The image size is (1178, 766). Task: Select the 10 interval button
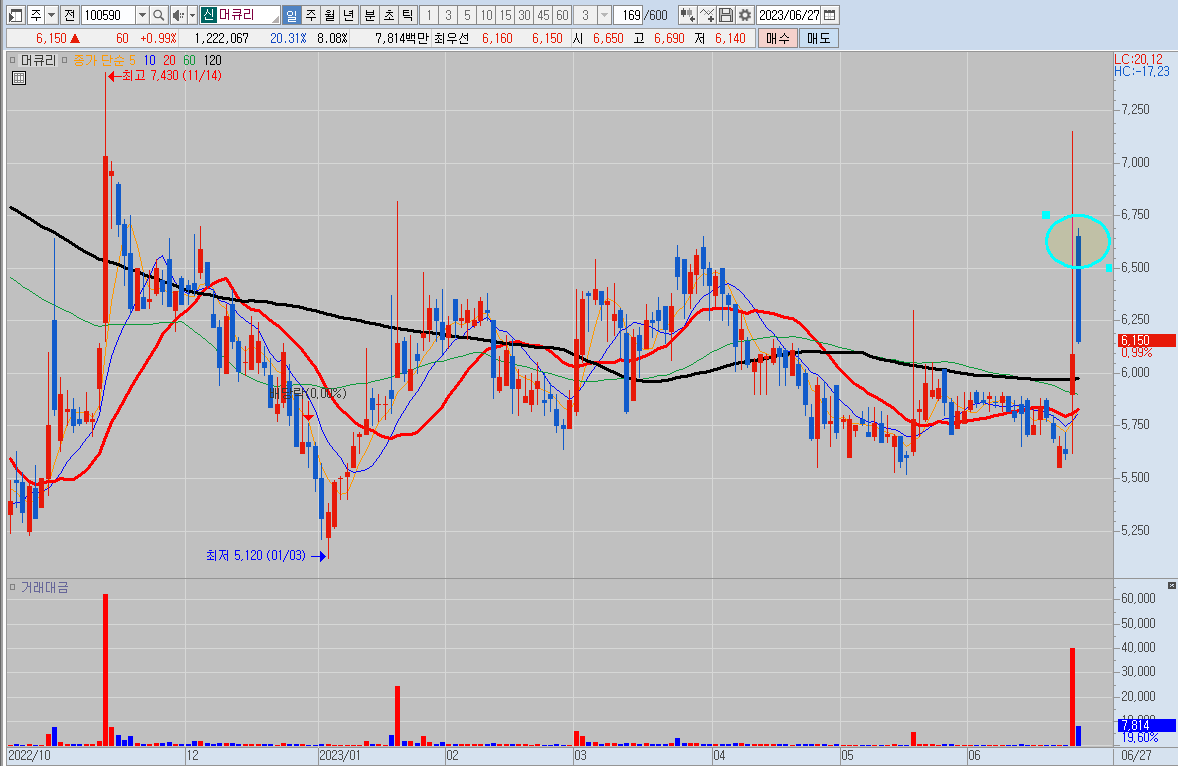tap(486, 15)
